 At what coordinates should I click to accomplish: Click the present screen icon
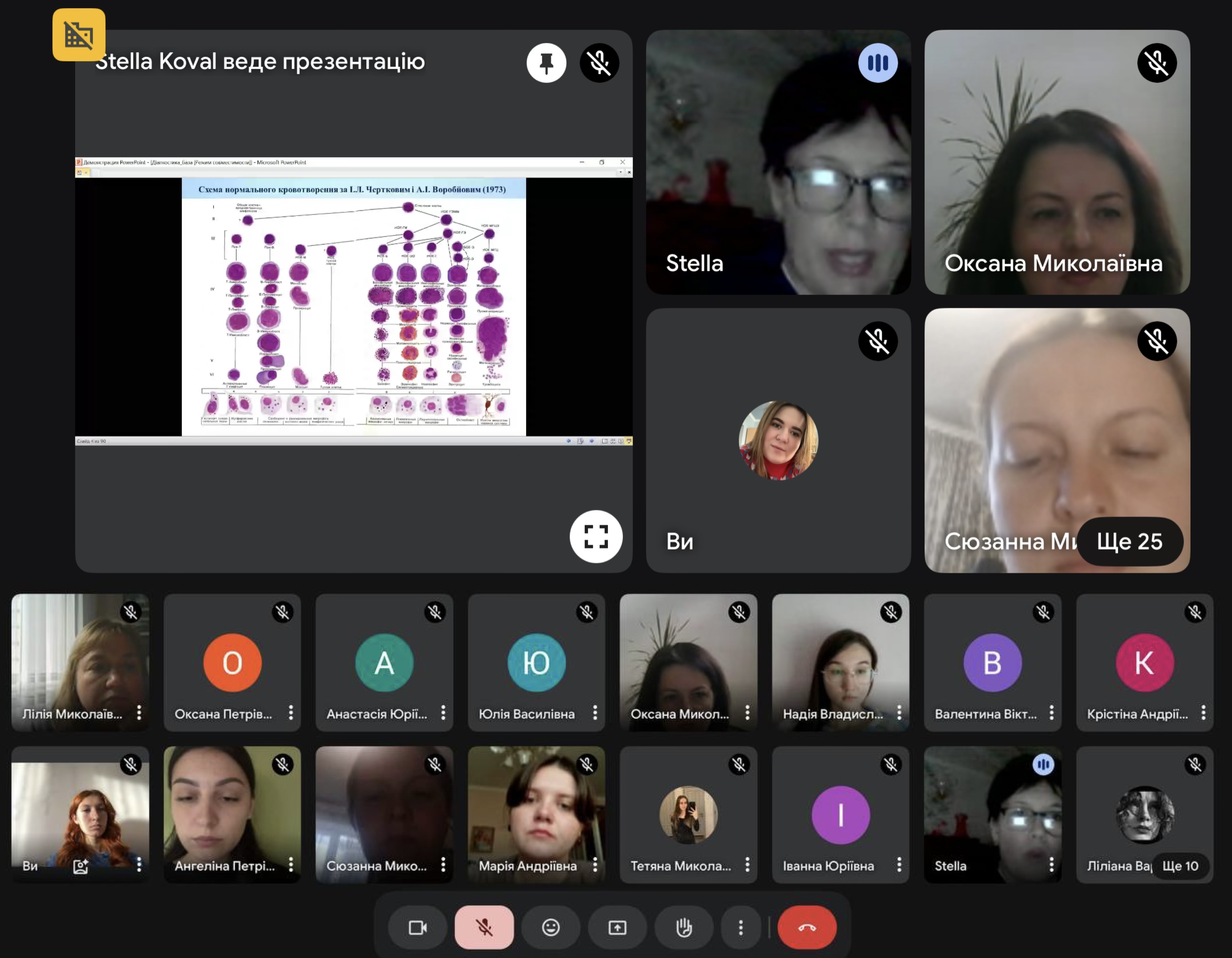point(617,928)
